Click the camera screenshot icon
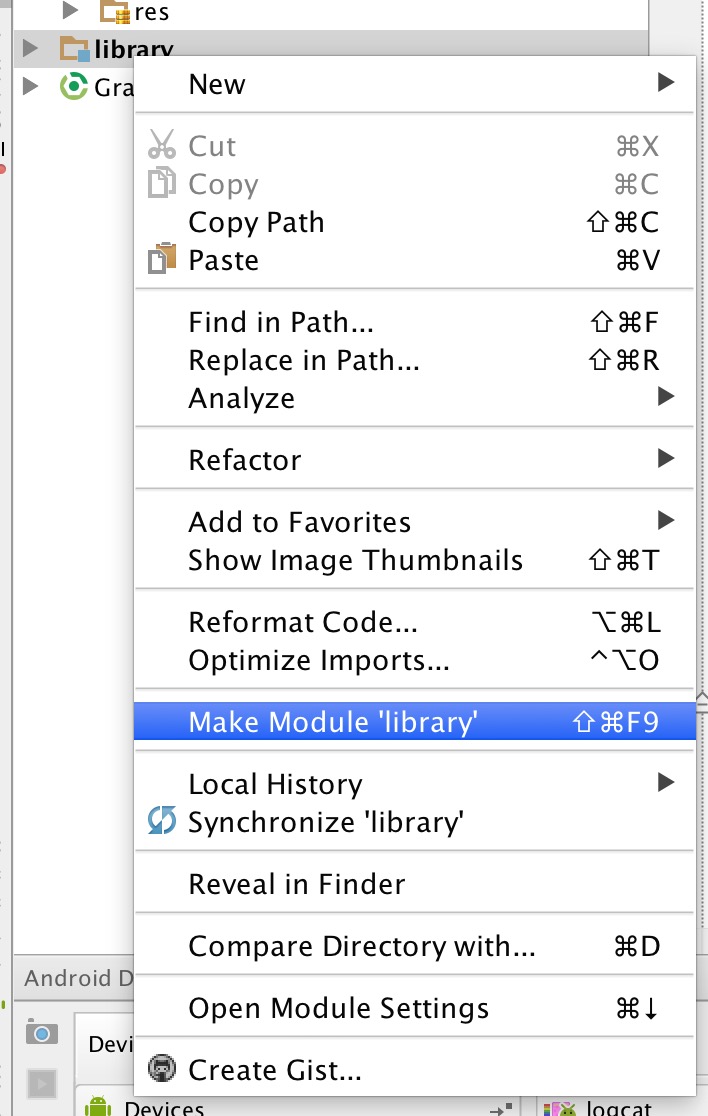Screen dimensions: 708x1116 (x=41, y=1031)
